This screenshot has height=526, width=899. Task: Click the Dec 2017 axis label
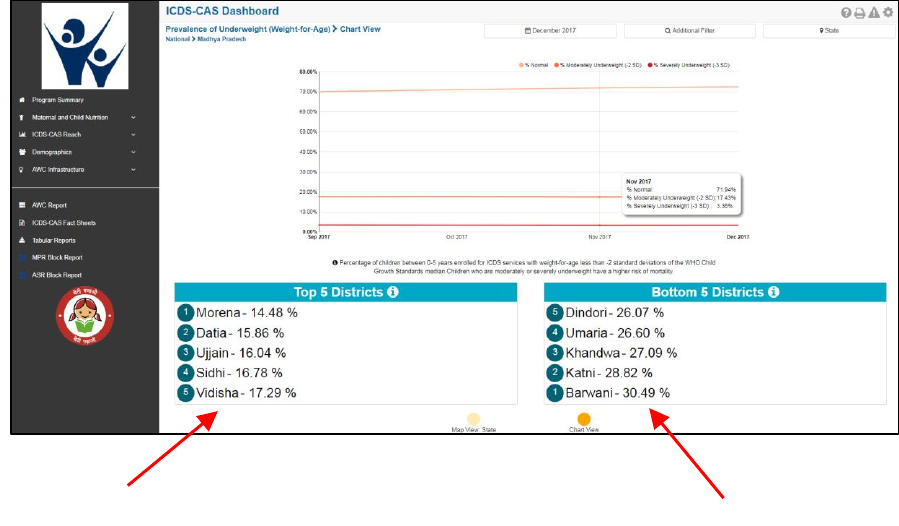pyautogui.click(x=738, y=237)
